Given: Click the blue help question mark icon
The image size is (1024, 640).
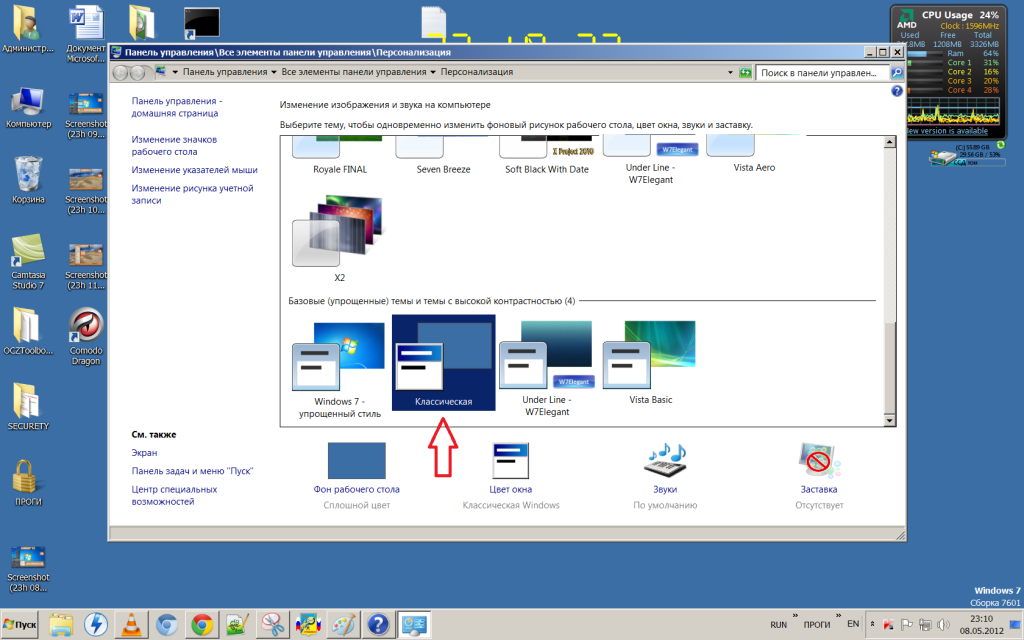Looking at the screenshot, I should coord(897,91).
